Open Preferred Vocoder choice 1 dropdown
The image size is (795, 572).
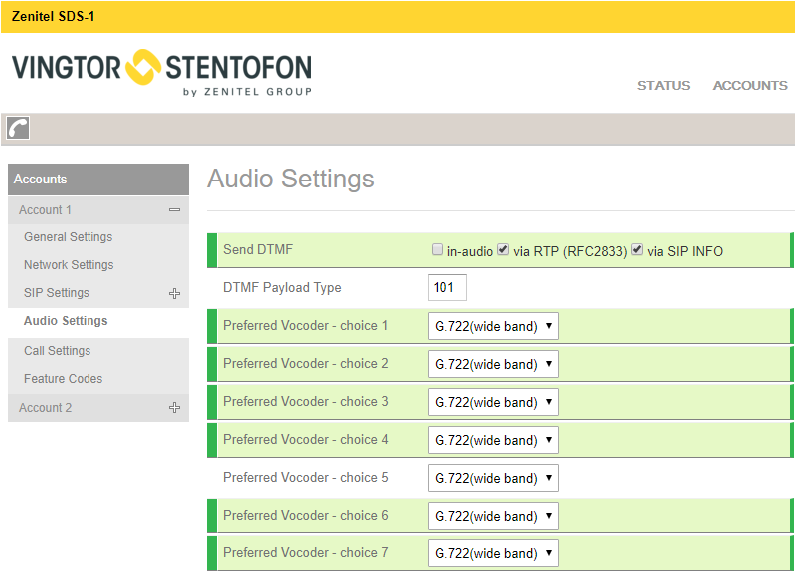tap(493, 326)
